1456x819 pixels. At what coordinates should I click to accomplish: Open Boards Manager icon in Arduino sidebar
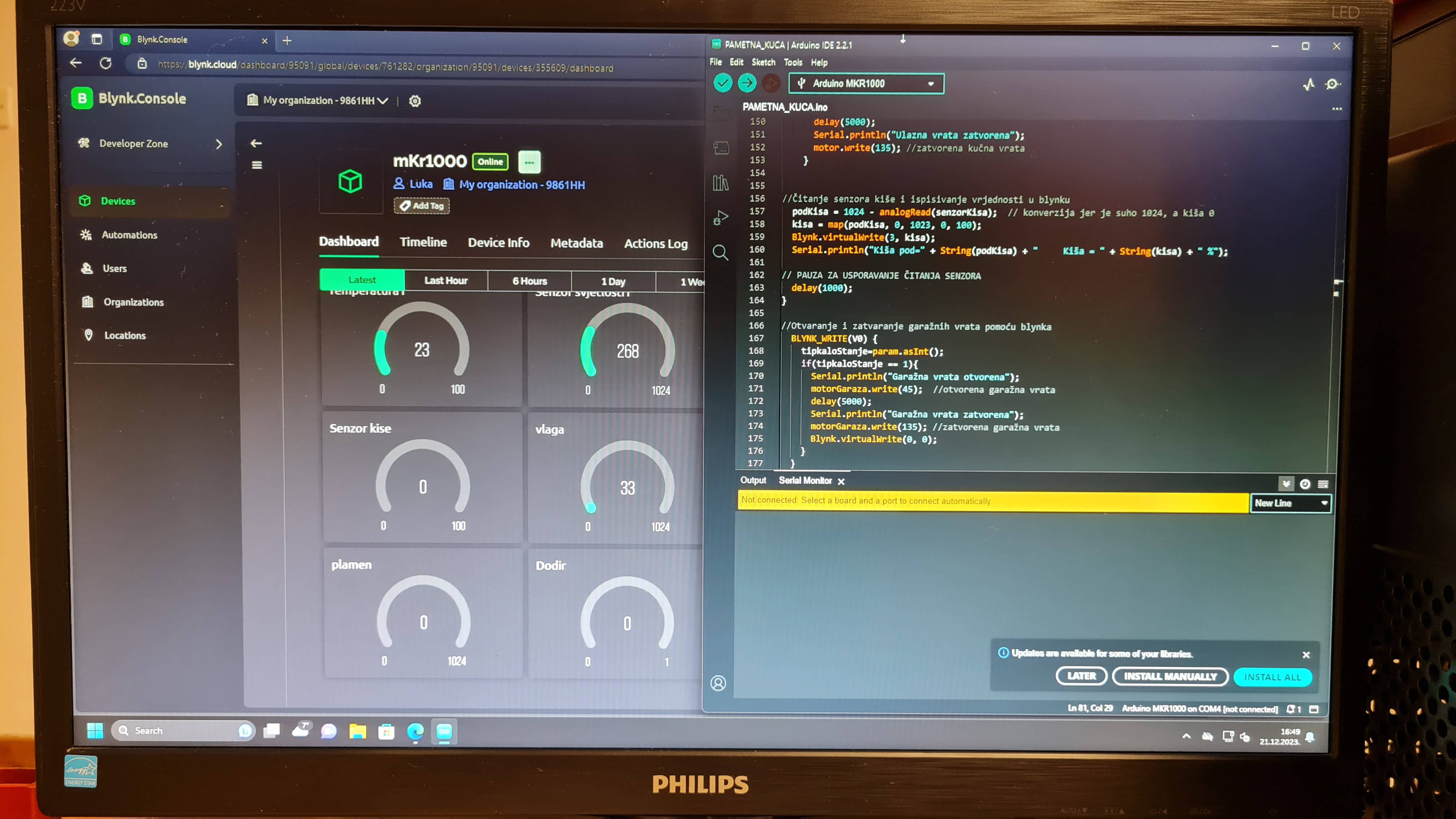click(721, 148)
